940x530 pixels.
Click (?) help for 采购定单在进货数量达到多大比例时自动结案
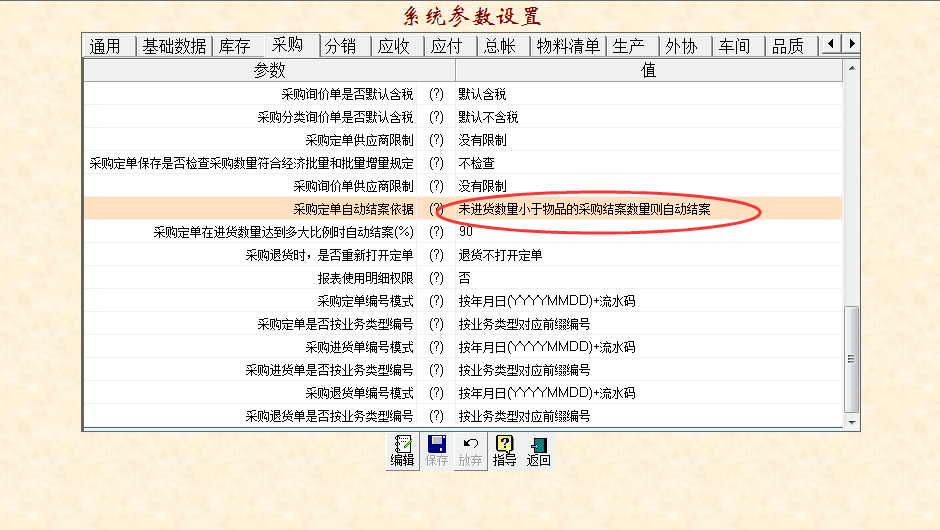pos(436,232)
